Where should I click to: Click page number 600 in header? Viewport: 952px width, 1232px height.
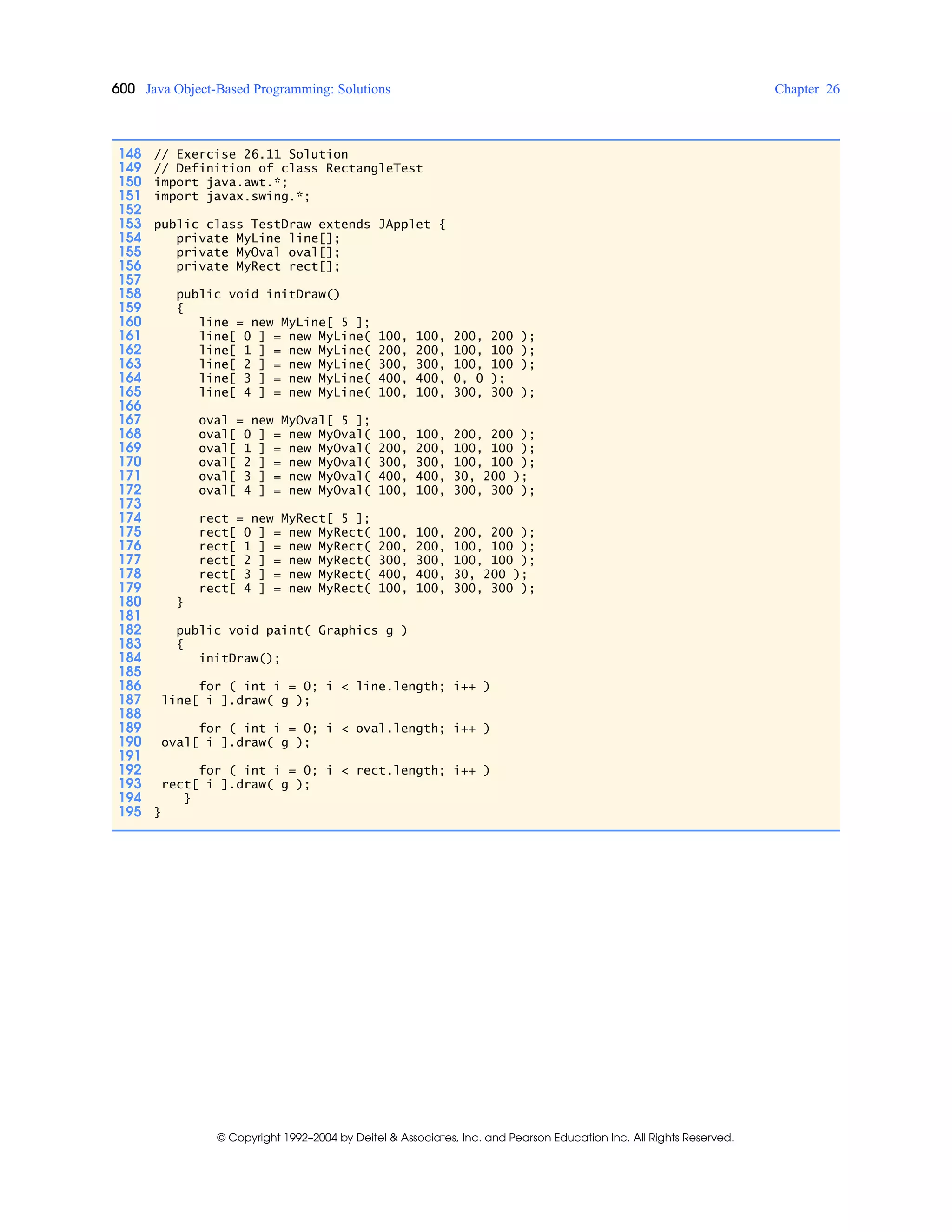123,89
